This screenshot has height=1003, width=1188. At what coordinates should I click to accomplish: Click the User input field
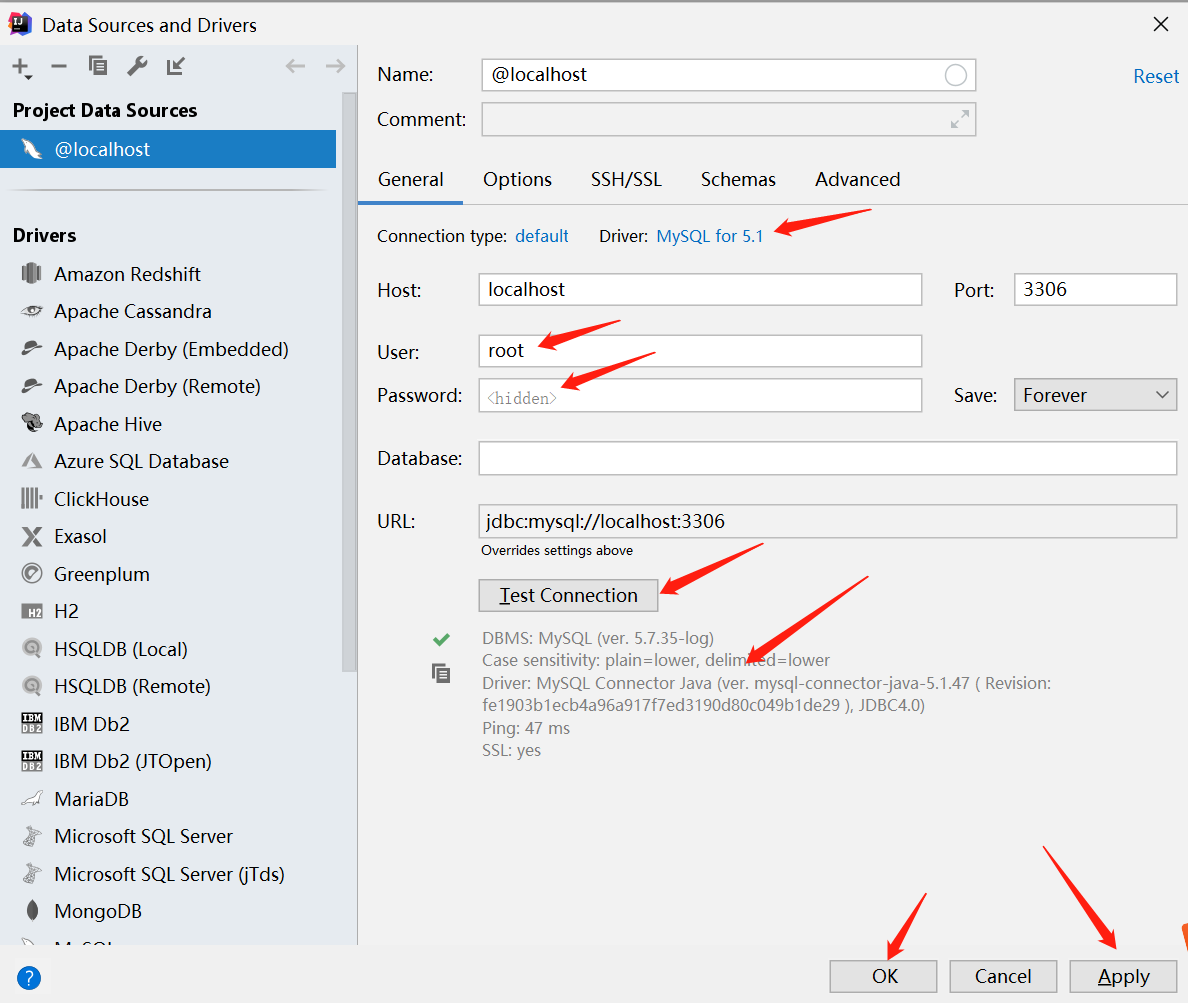coord(700,351)
